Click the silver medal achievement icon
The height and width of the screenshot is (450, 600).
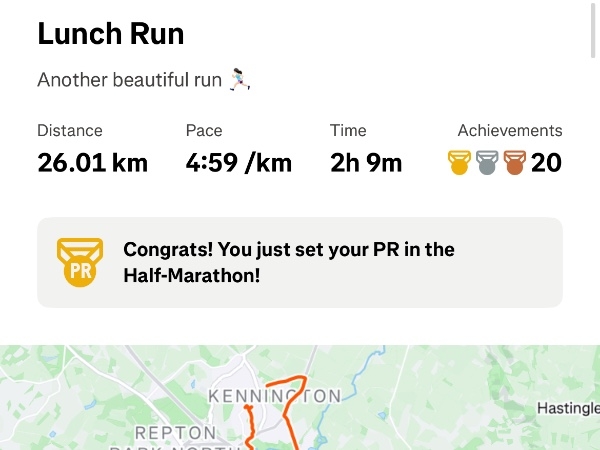[x=487, y=163]
